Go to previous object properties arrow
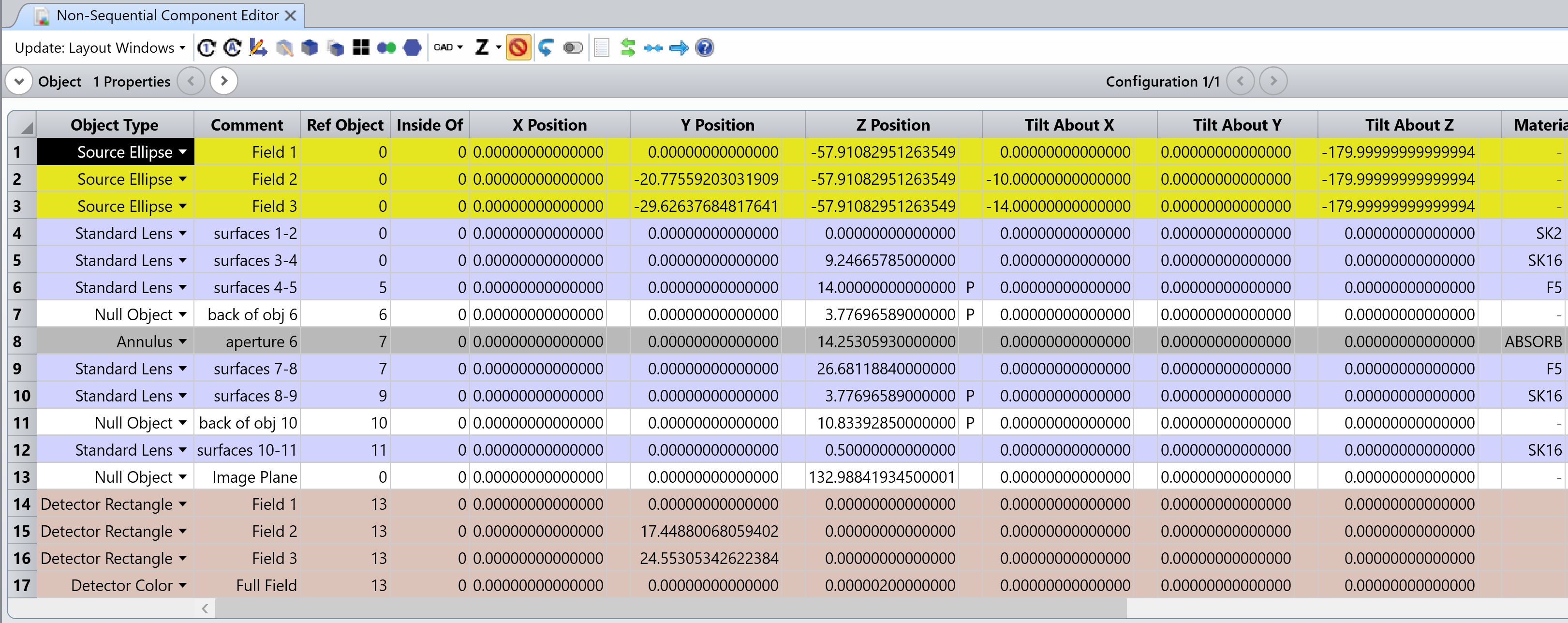The height and width of the screenshot is (623, 1568). [191, 81]
